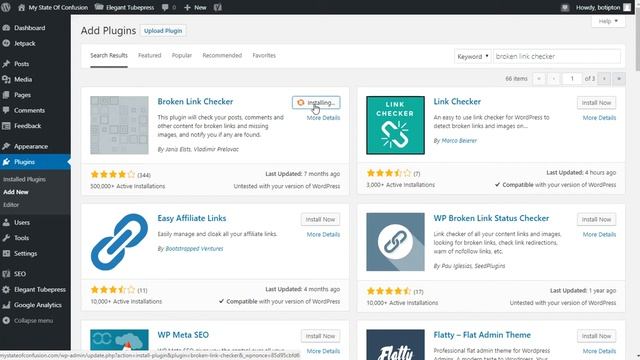Viewport: 640px width, 360px height.
Task: Open WP Broken Link Status Checker title
Action: pos(491,218)
